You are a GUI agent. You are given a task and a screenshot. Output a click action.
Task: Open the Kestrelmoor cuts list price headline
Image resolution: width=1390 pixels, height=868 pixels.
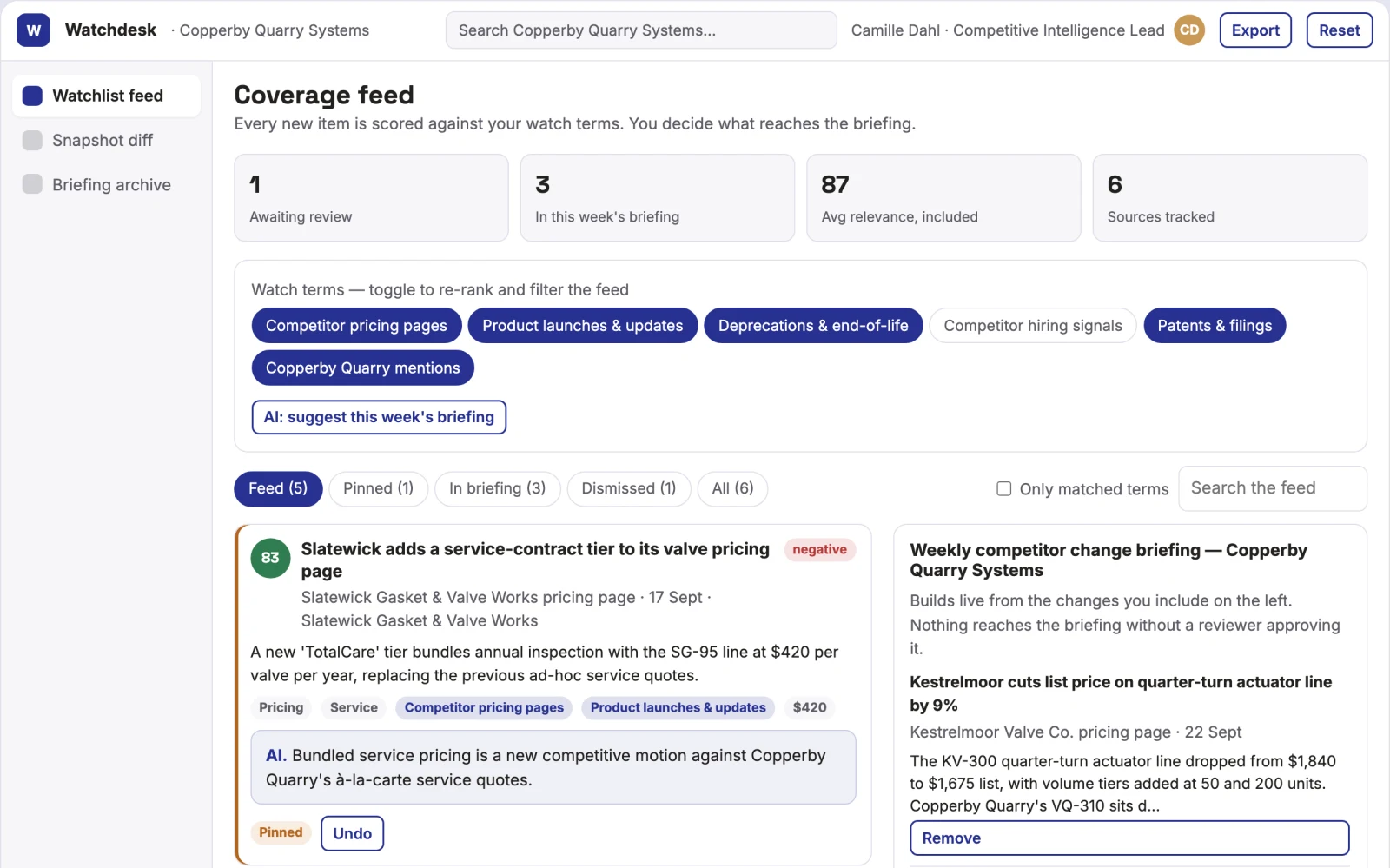pos(1121,693)
